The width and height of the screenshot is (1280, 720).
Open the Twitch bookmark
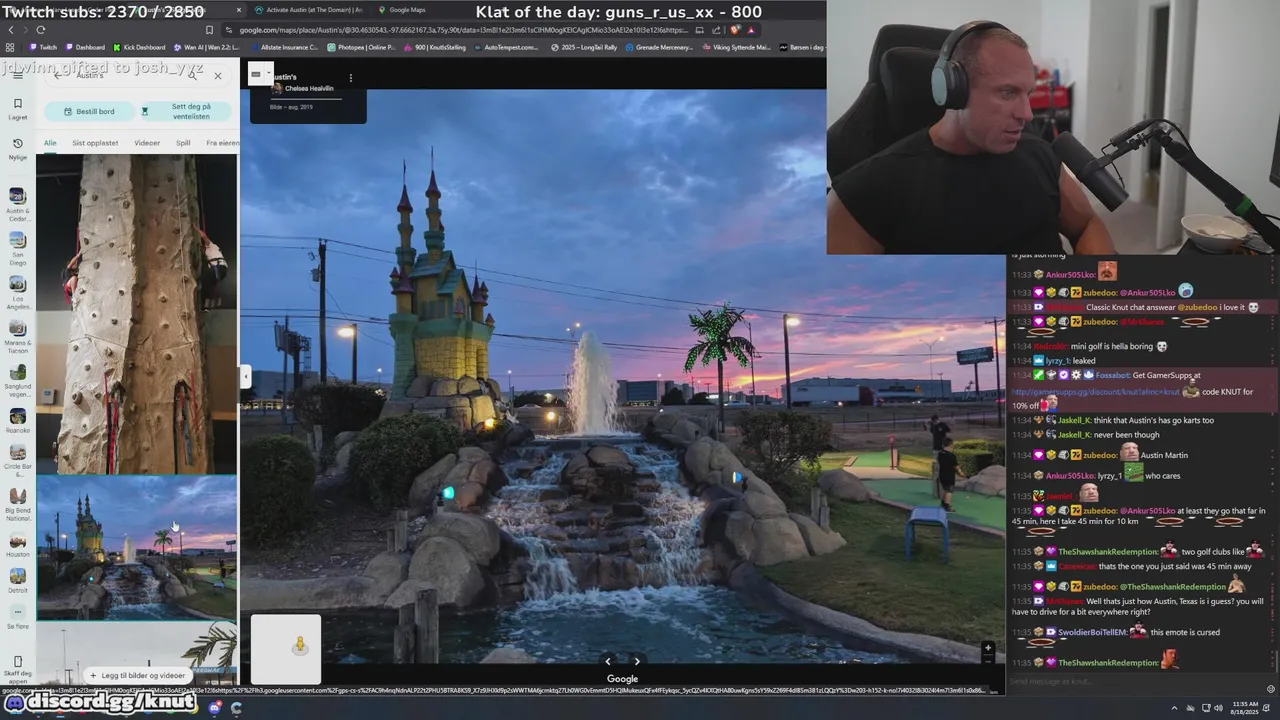(43, 47)
